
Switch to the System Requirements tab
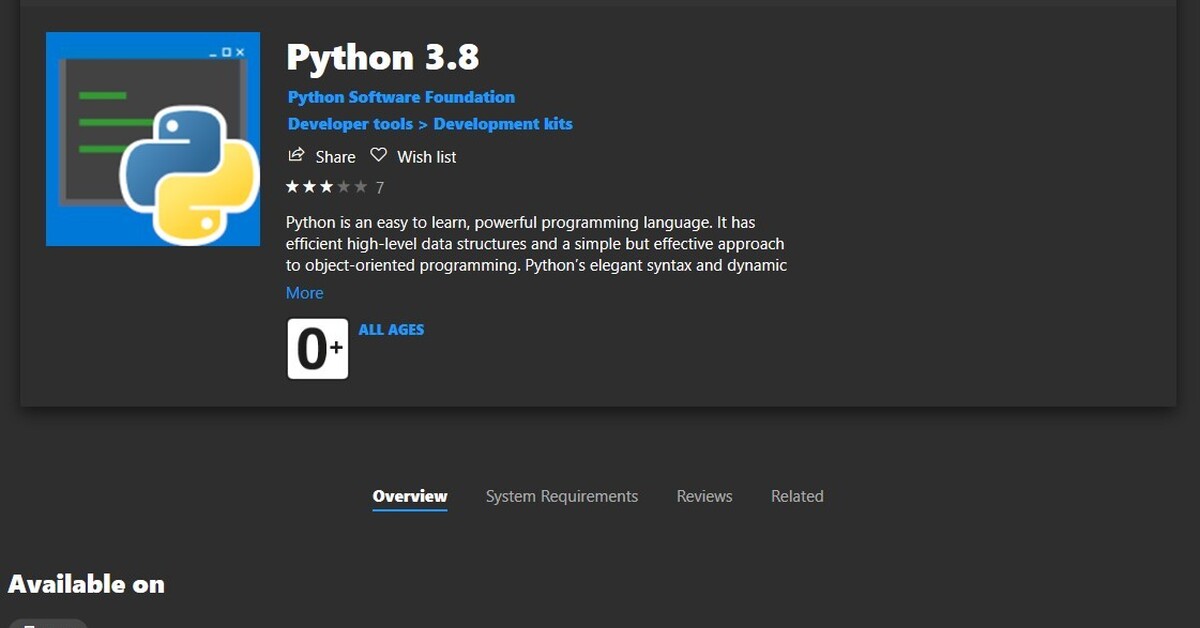pyautogui.click(x=562, y=496)
